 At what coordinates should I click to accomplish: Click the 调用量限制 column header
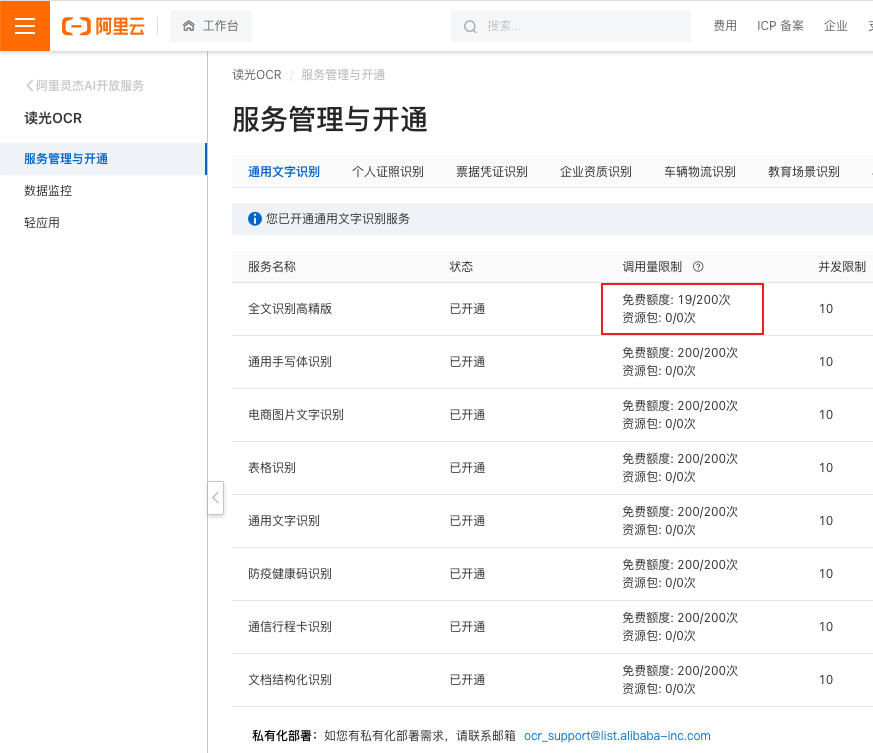(652, 267)
